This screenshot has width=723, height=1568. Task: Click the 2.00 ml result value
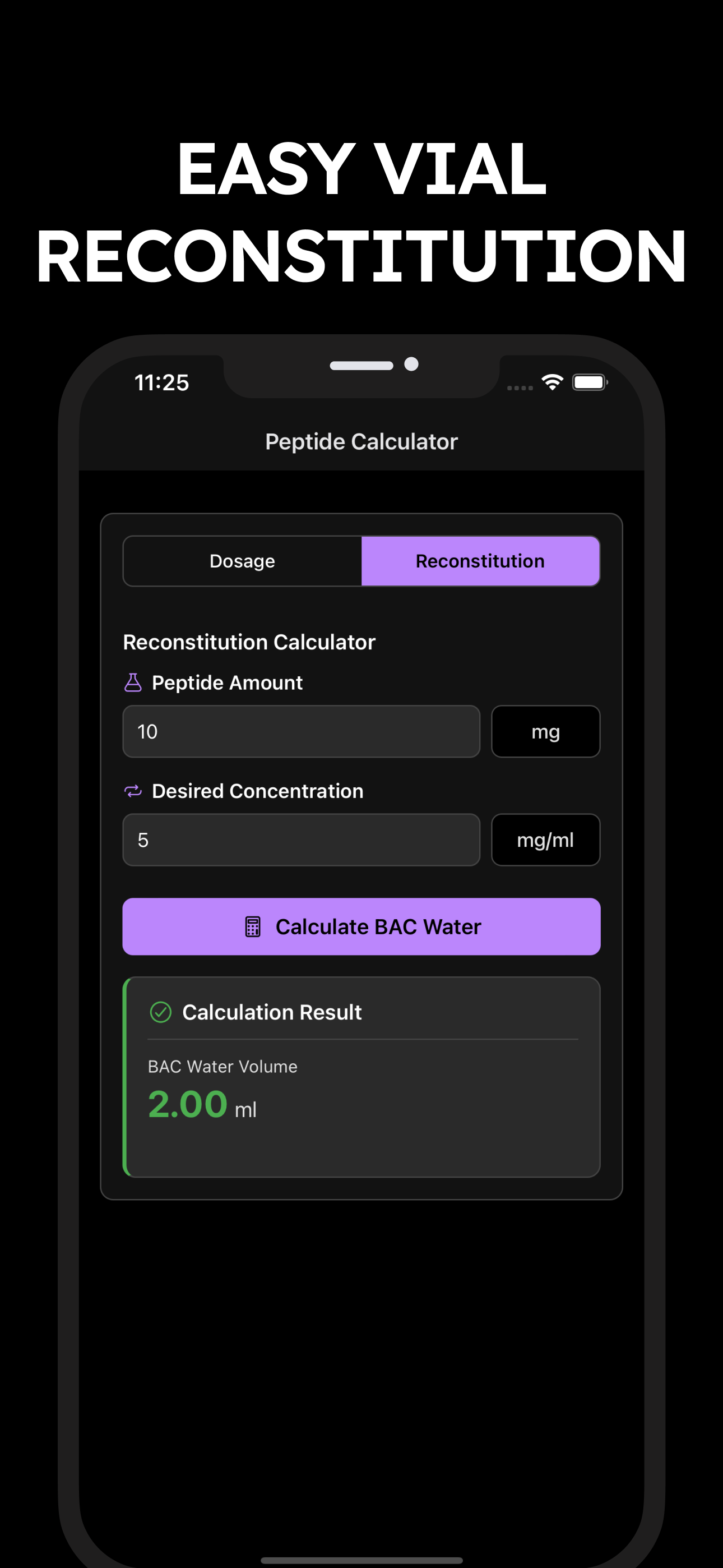click(x=202, y=1105)
